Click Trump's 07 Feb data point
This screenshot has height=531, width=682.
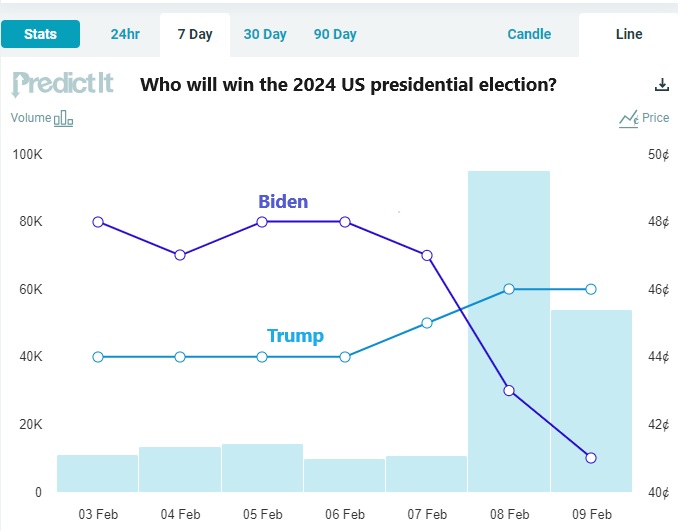427,323
